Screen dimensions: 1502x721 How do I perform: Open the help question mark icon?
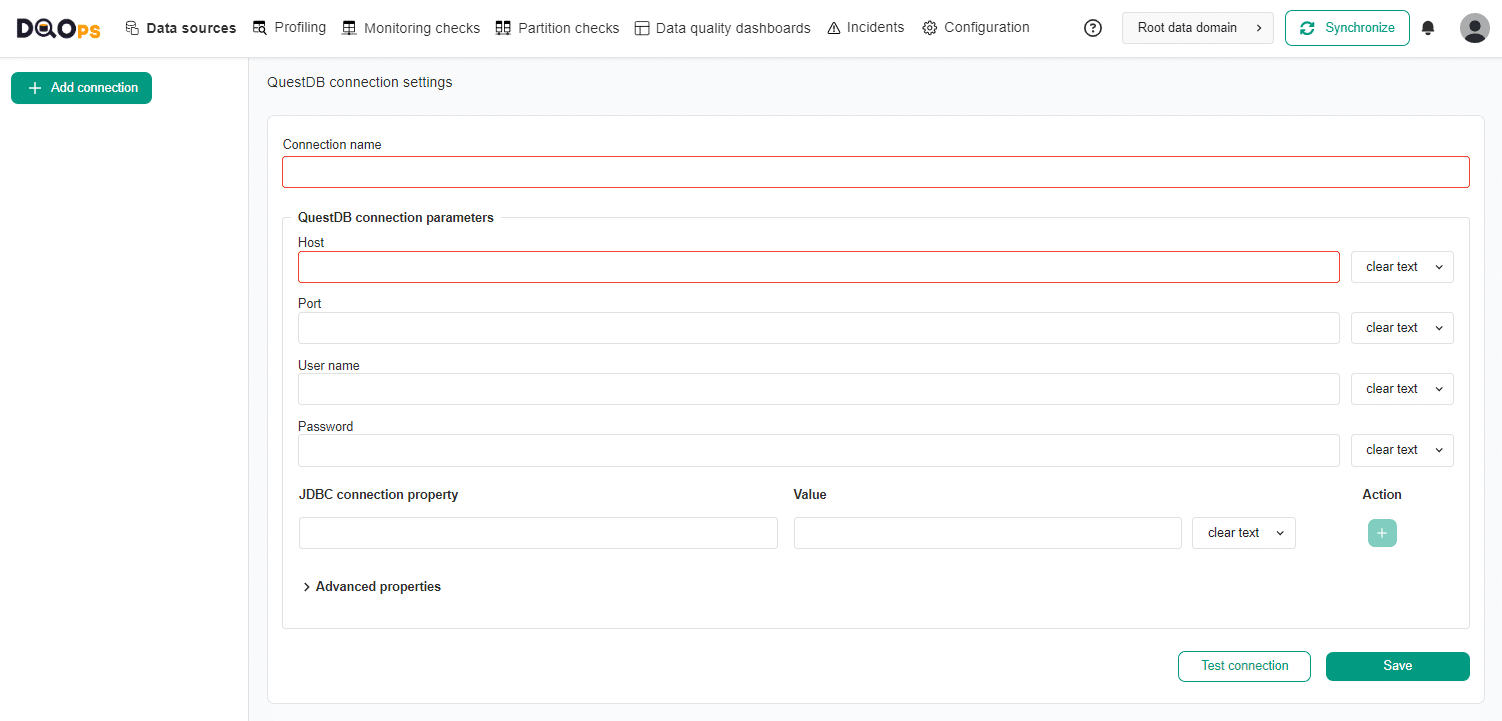[x=1093, y=28]
